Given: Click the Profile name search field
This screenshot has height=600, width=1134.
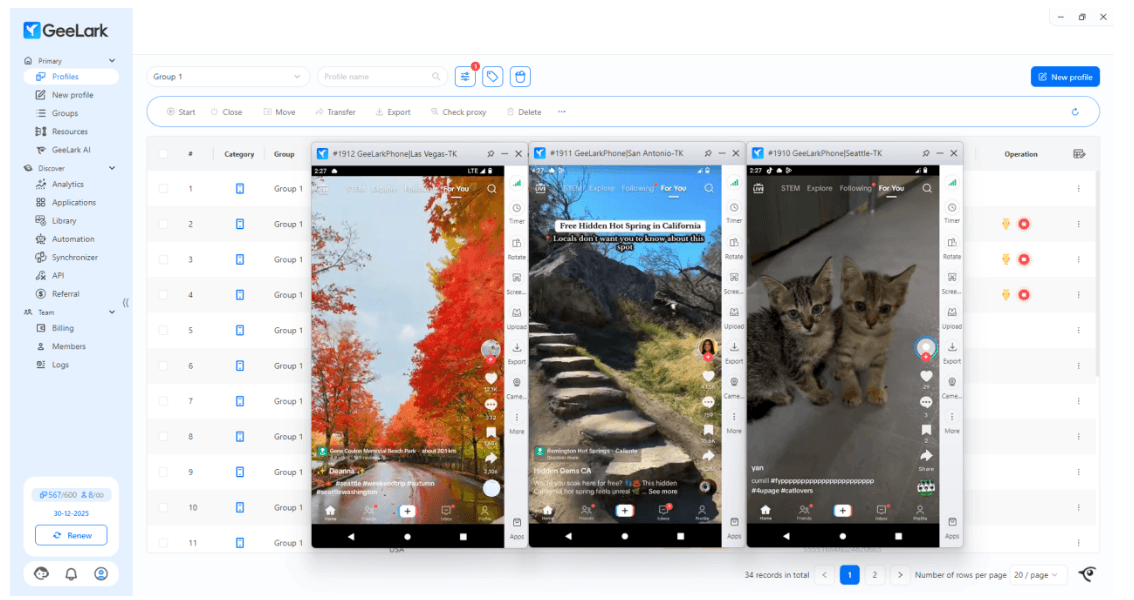Looking at the screenshot, I should (x=380, y=77).
